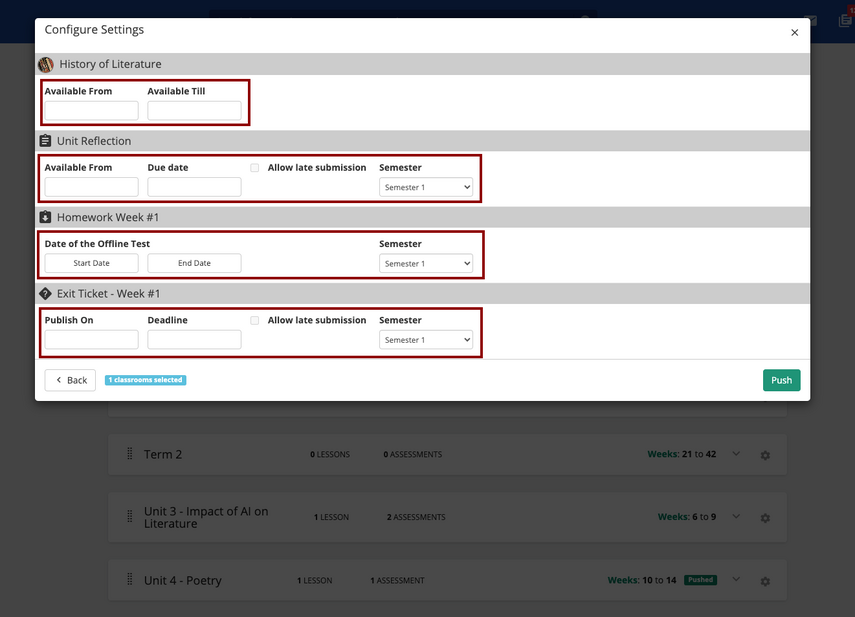Expand the Term 2 chevron
This screenshot has width=855, height=617.
pos(737,454)
